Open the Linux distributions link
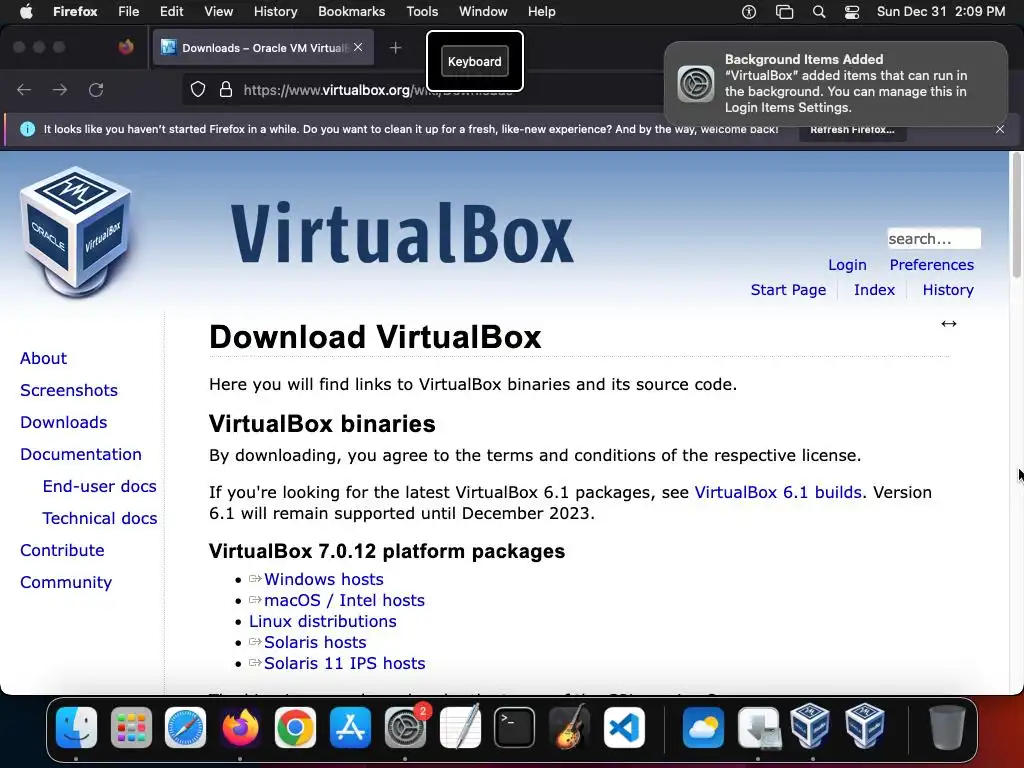1024x768 pixels. pos(323,621)
